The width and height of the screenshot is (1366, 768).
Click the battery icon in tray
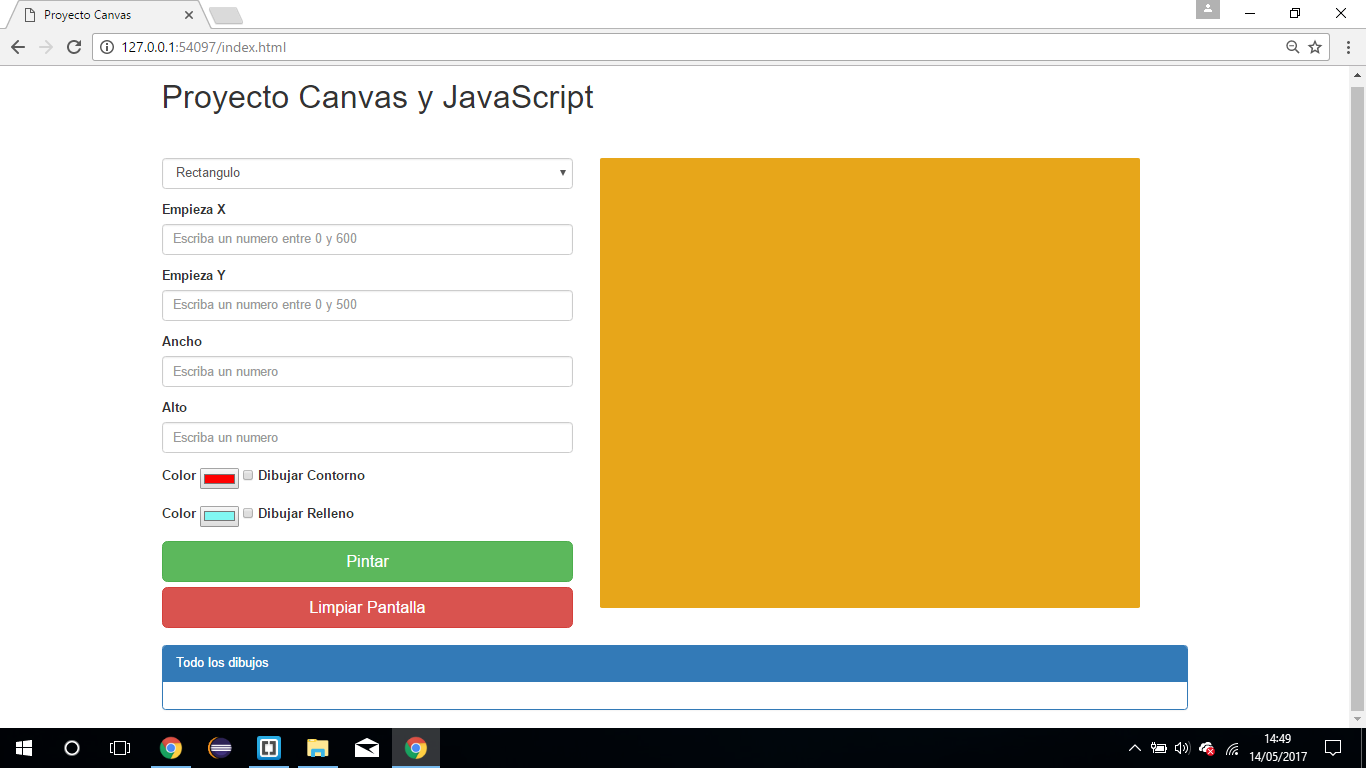click(x=1159, y=748)
